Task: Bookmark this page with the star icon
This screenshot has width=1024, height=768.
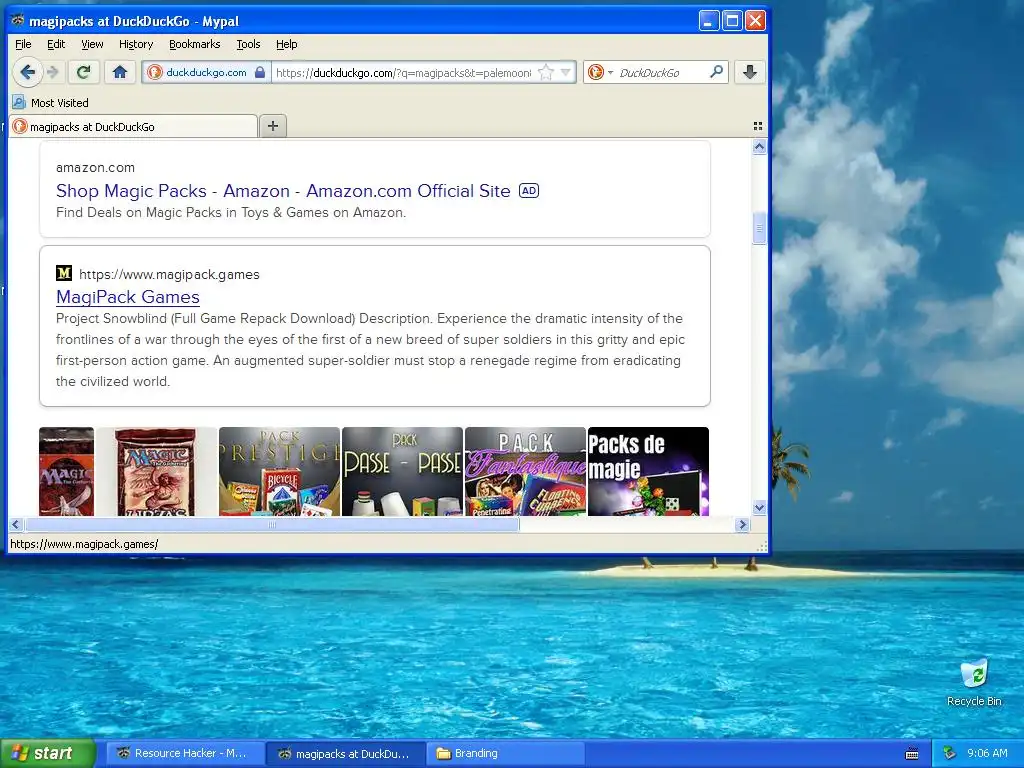Action: [546, 72]
